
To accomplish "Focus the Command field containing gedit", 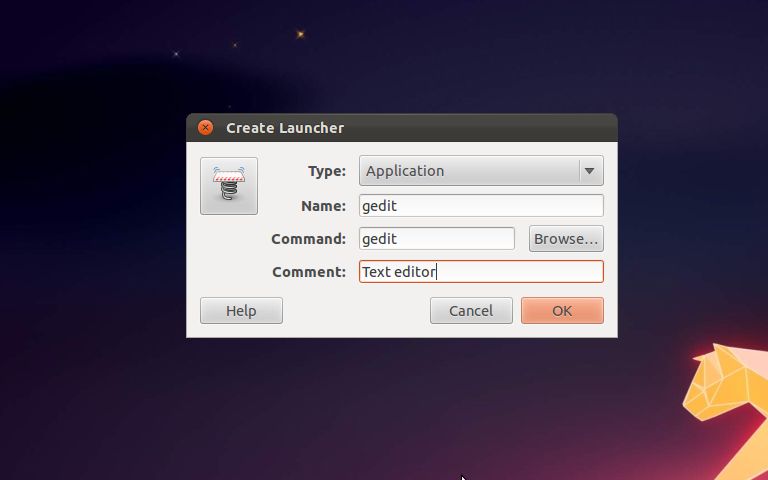I will click(x=436, y=239).
